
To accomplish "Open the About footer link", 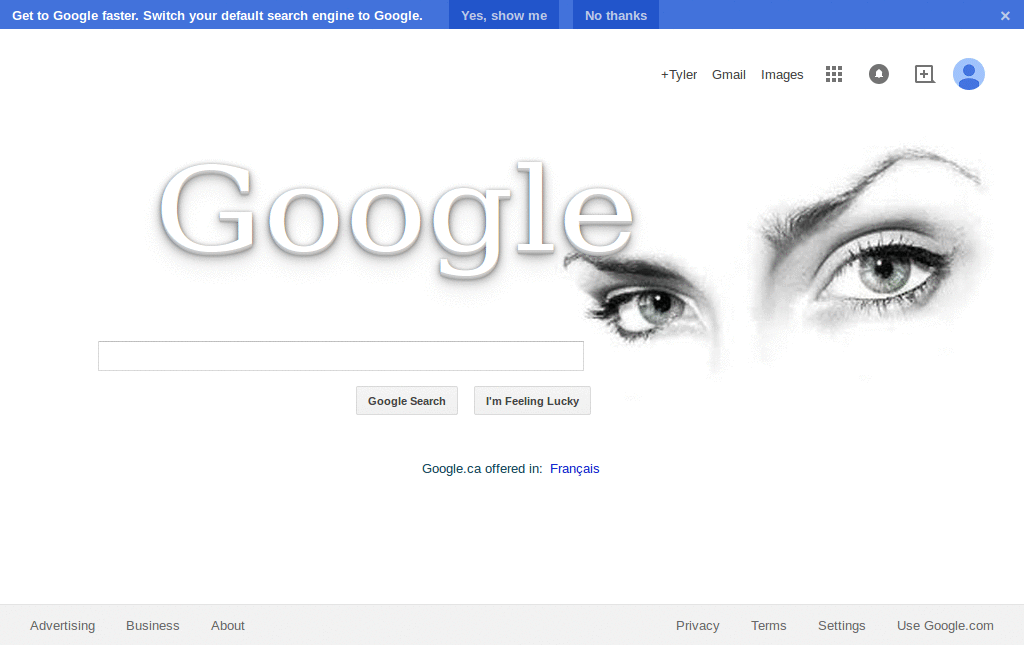I will pyautogui.click(x=228, y=625).
